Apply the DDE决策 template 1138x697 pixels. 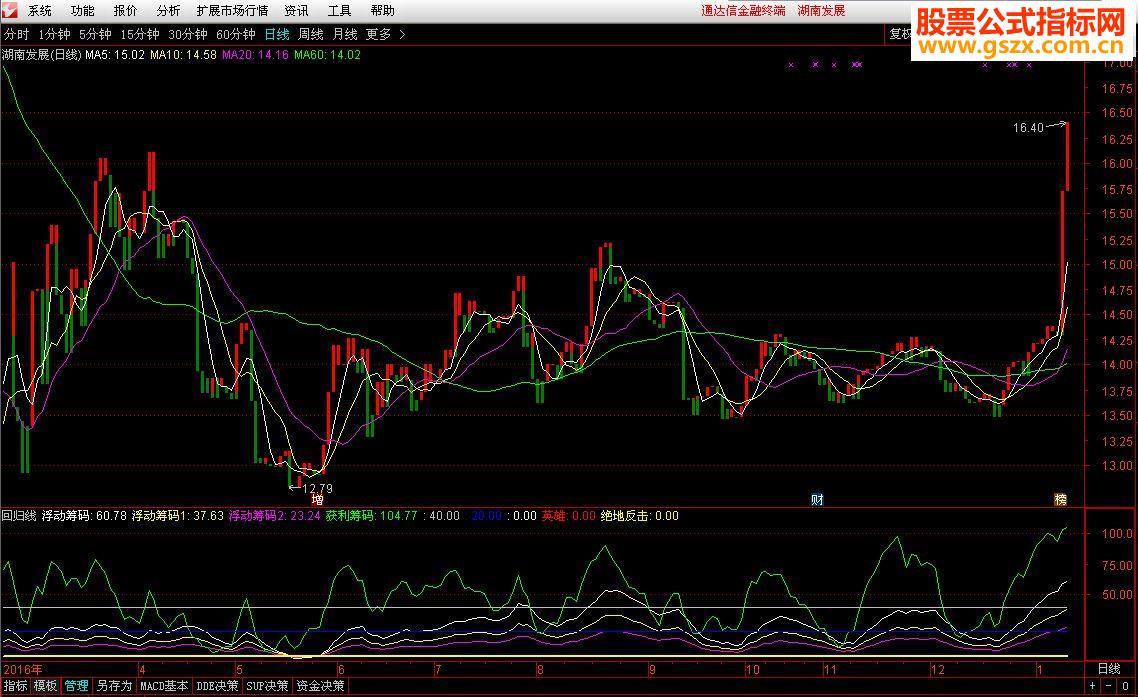[x=217, y=685]
